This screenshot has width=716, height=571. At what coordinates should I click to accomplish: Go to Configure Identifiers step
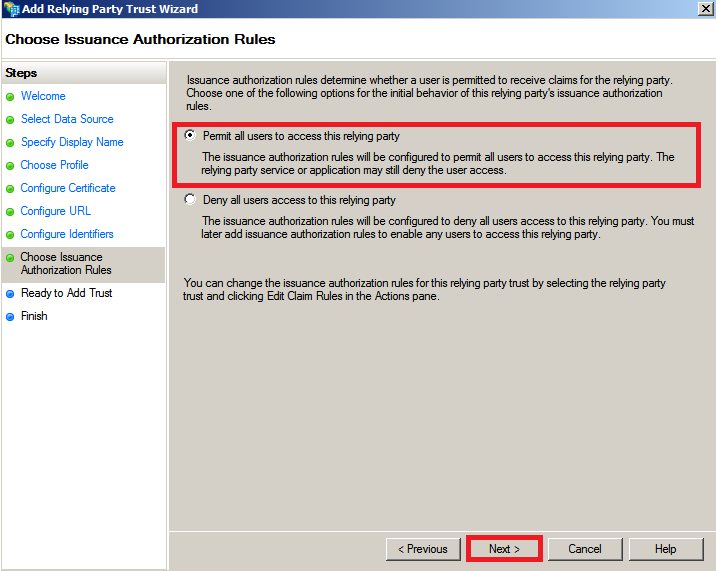click(x=67, y=234)
